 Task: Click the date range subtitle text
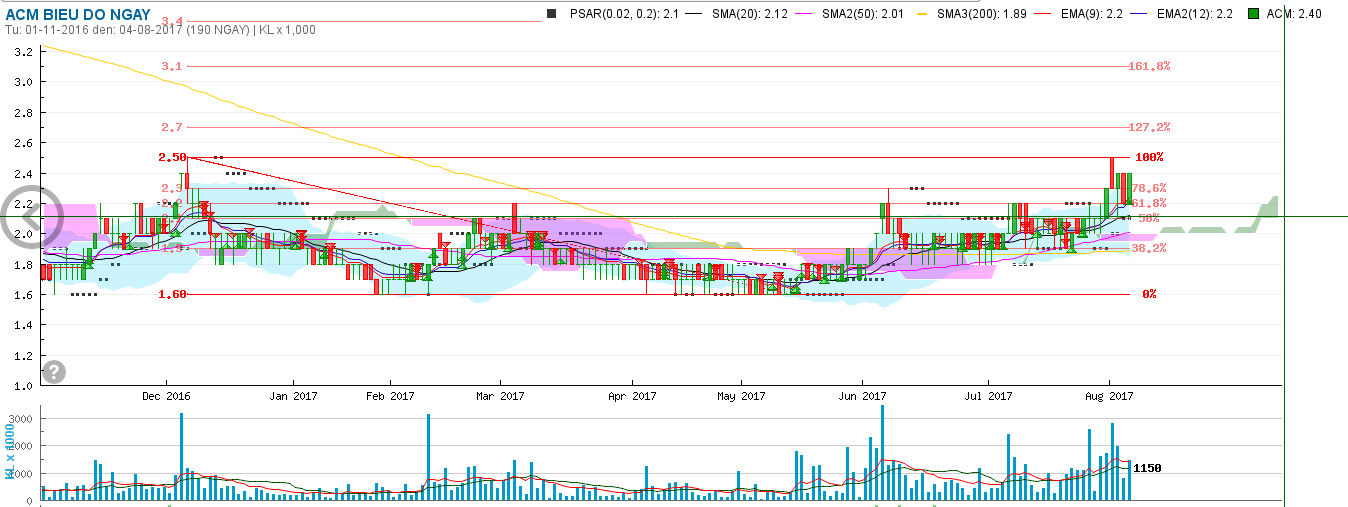coord(160,30)
